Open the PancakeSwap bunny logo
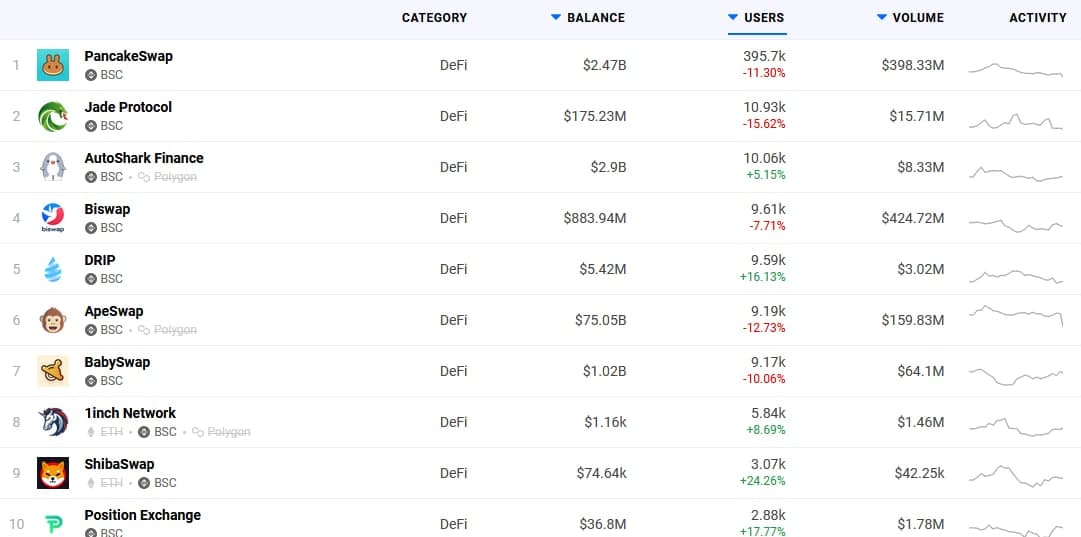 coord(53,65)
